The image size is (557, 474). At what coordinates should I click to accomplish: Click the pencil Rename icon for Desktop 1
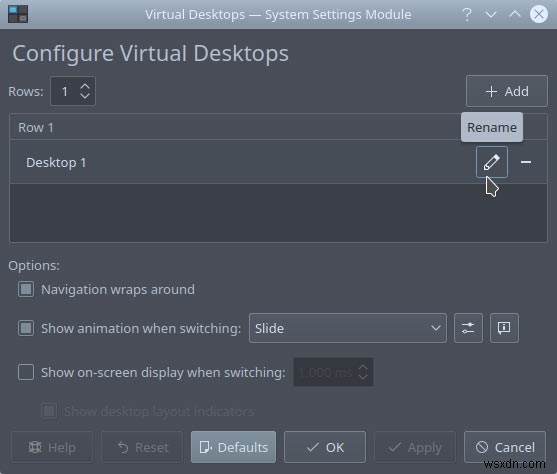pos(492,162)
